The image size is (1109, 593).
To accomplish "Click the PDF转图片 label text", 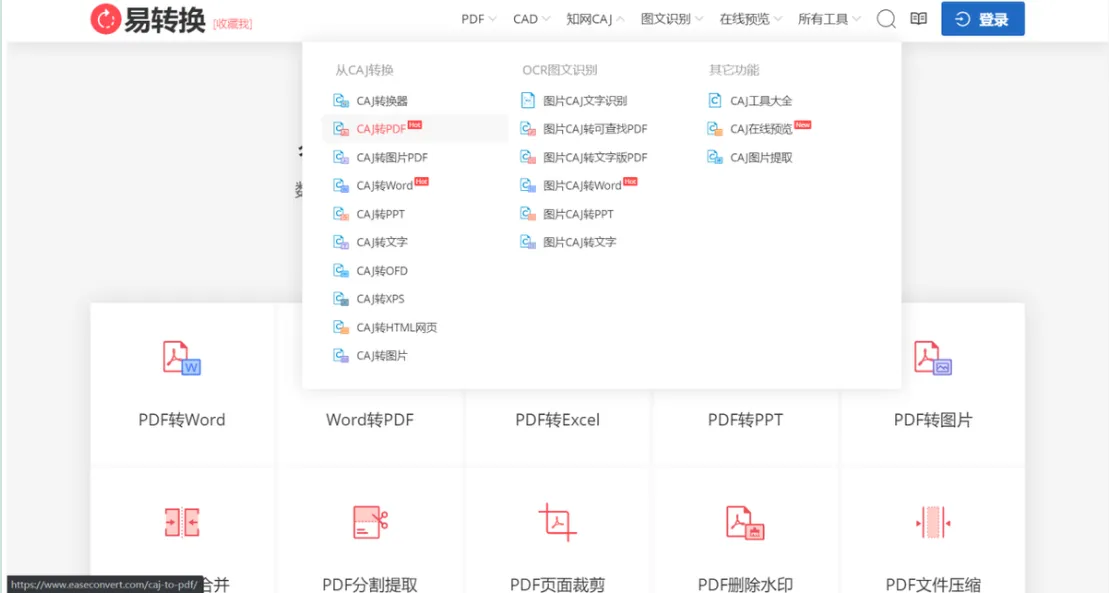I will (933, 420).
